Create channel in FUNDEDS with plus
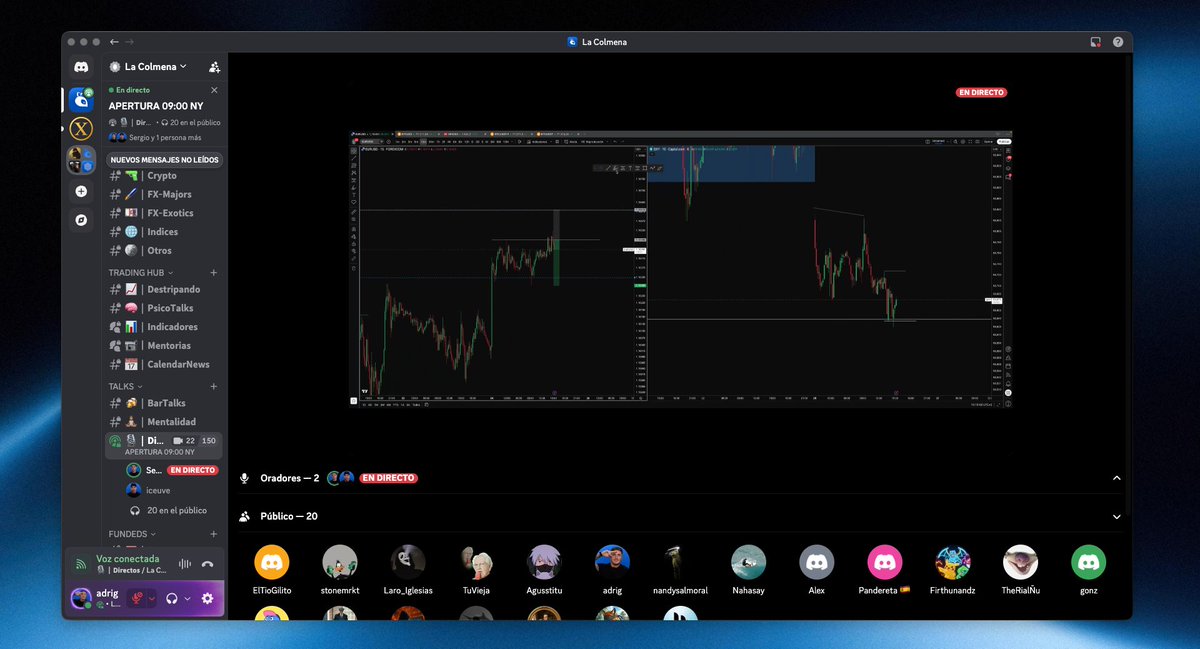Viewport: 1200px width, 649px height. 213,534
